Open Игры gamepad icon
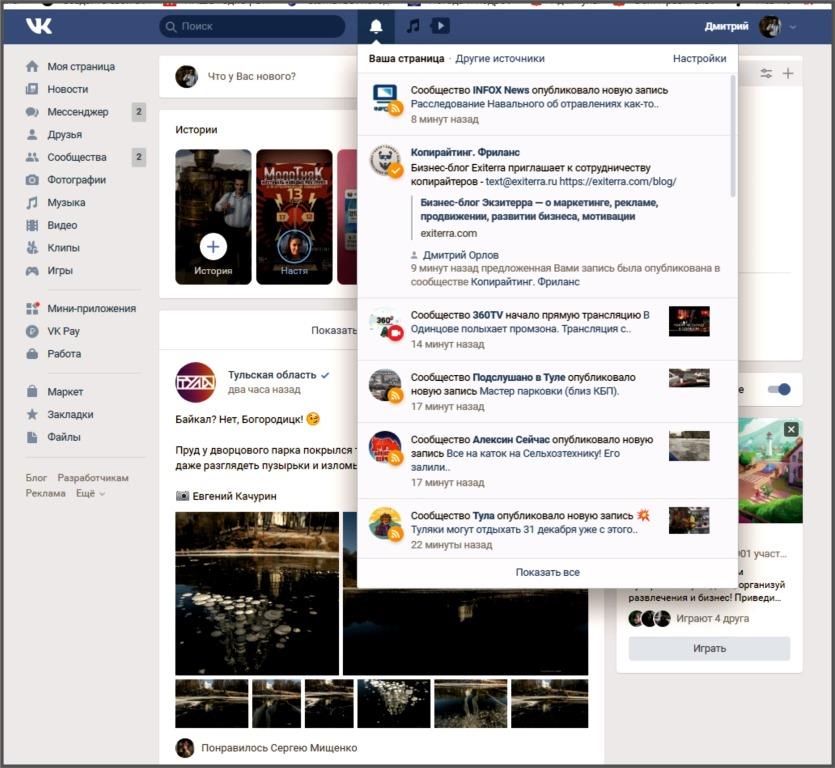The image size is (835, 768). click(32, 271)
